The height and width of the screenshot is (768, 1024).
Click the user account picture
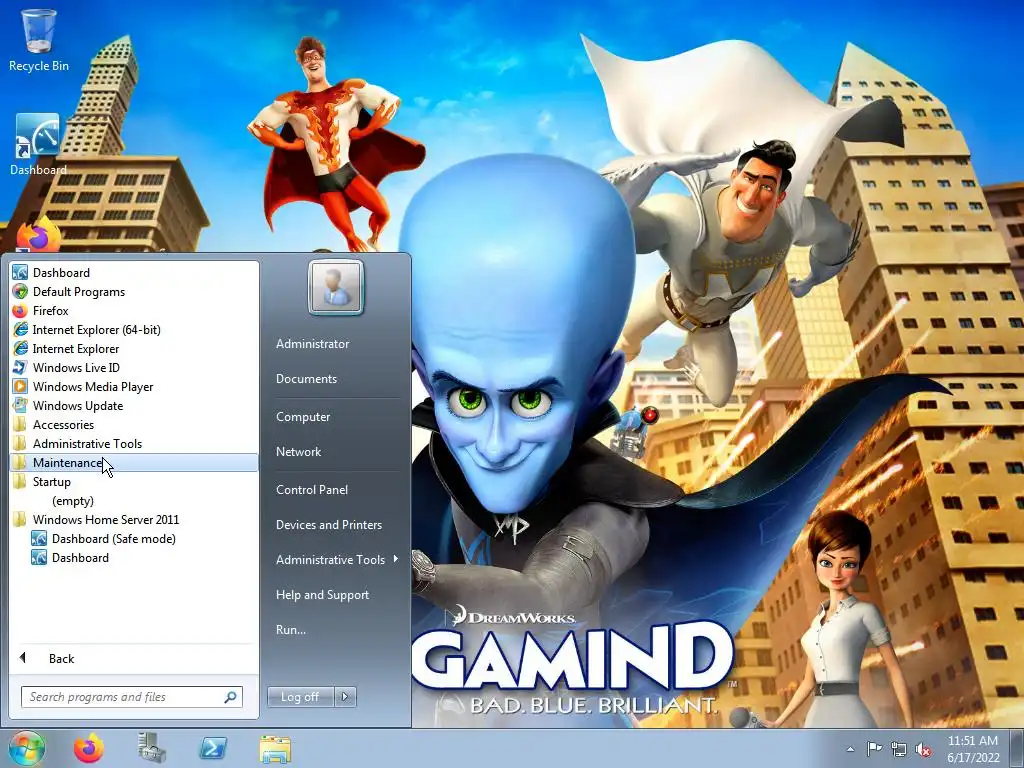tap(336, 287)
